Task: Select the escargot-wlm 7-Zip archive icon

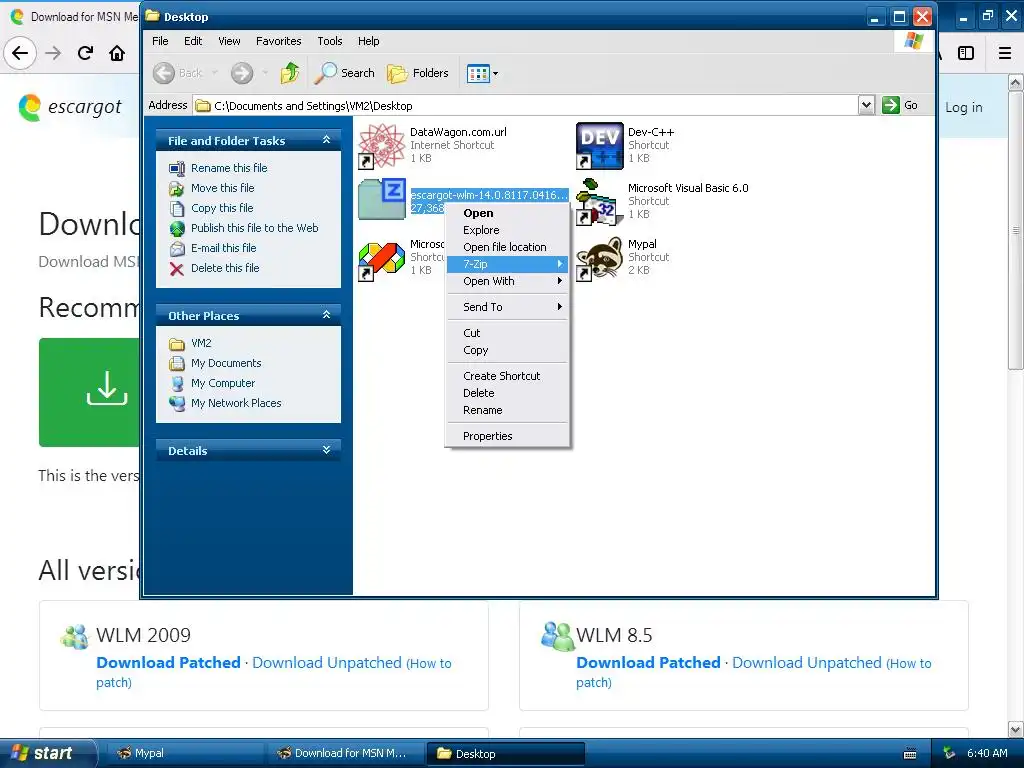Action: click(382, 199)
